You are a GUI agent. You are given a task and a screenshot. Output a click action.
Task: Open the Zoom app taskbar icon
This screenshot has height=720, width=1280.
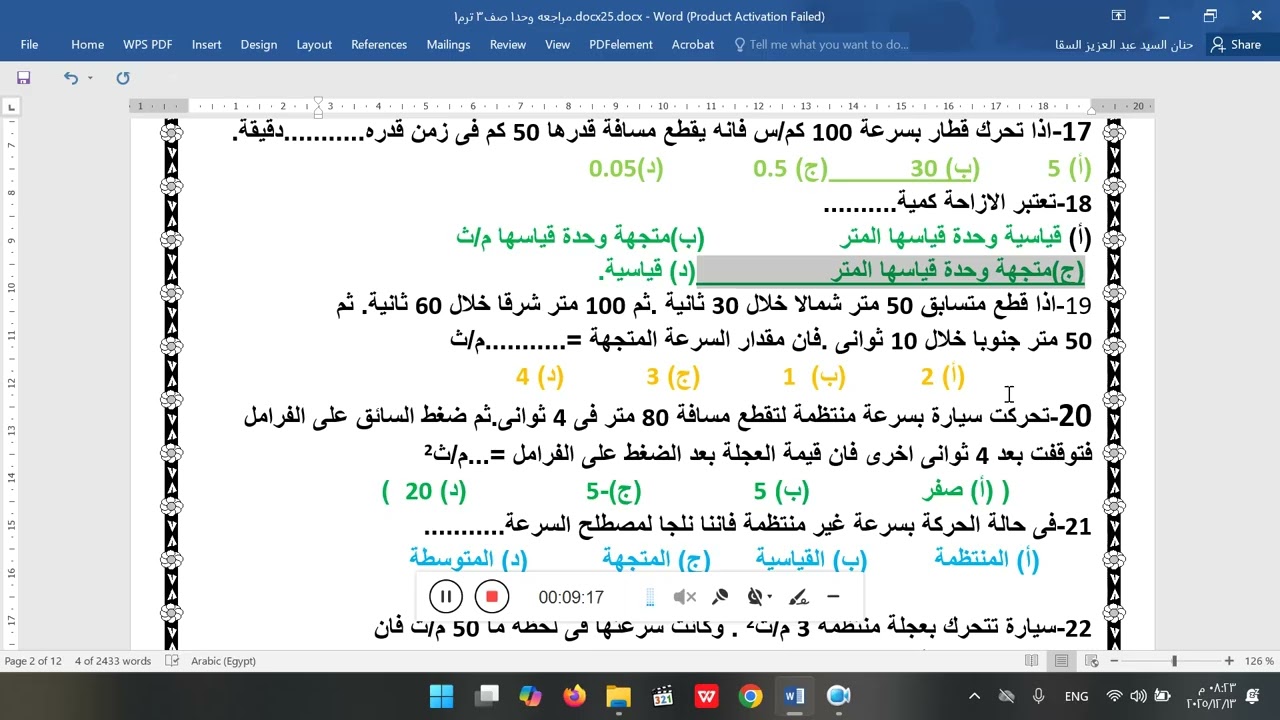[838, 696]
